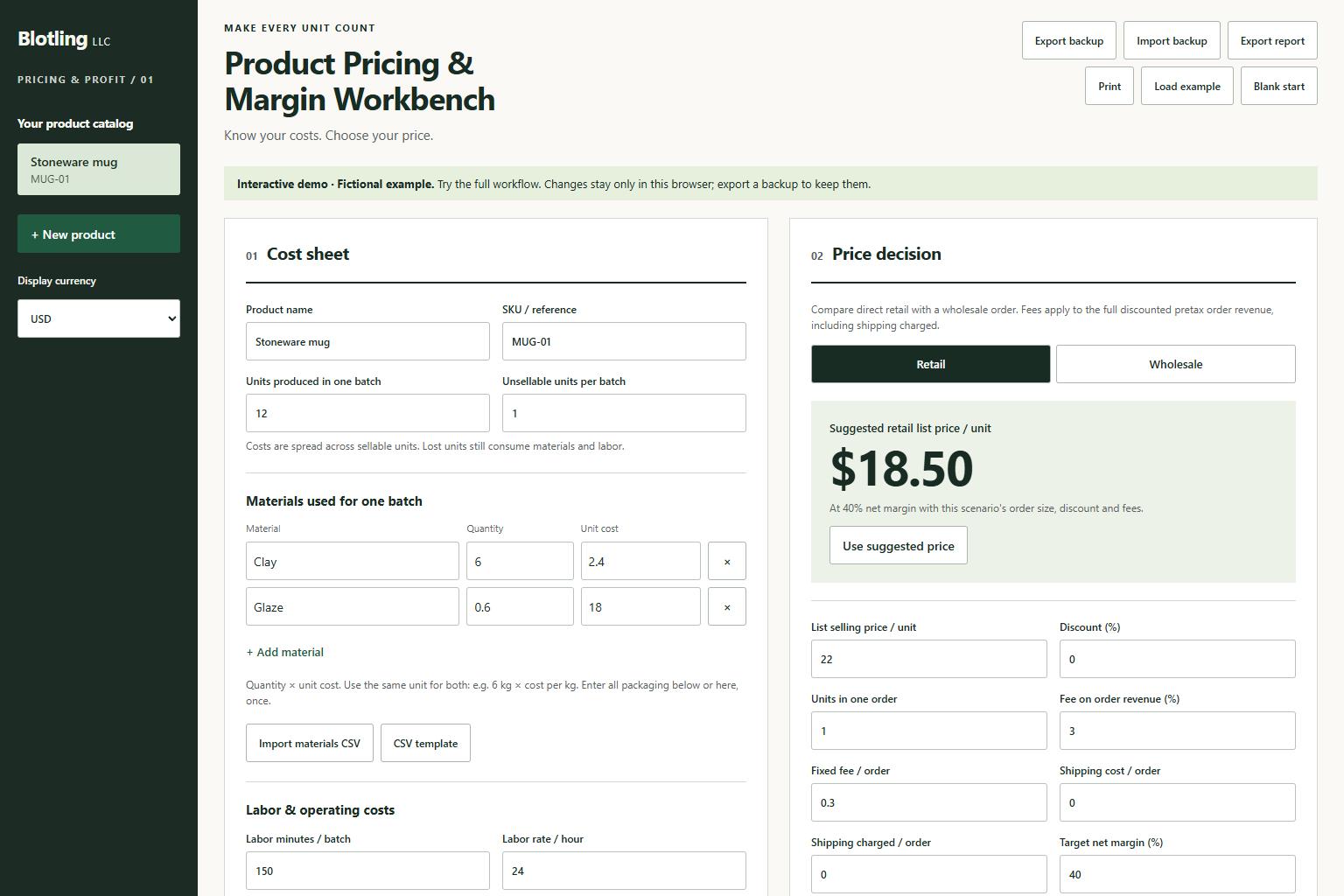Edit Labor minutes per batch
The height and width of the screenshot is (896, 1344).
click(x=367, y=871)
